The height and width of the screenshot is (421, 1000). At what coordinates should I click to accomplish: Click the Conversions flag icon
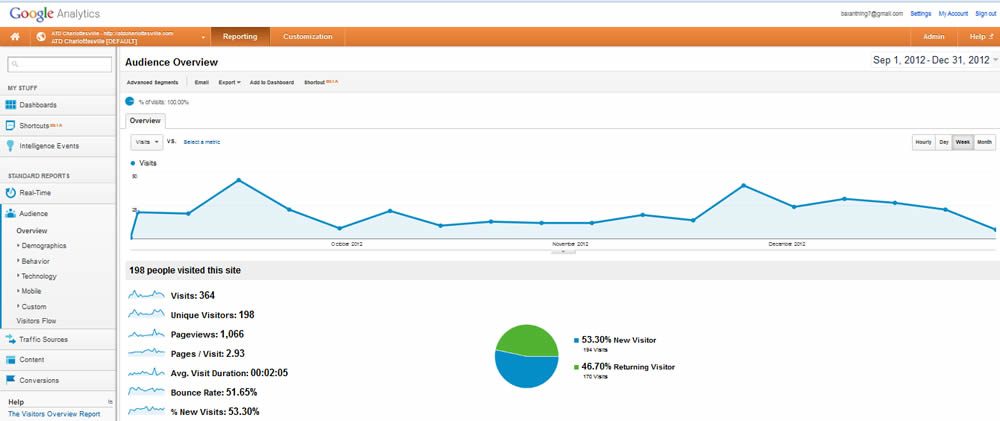click(11, 380)
